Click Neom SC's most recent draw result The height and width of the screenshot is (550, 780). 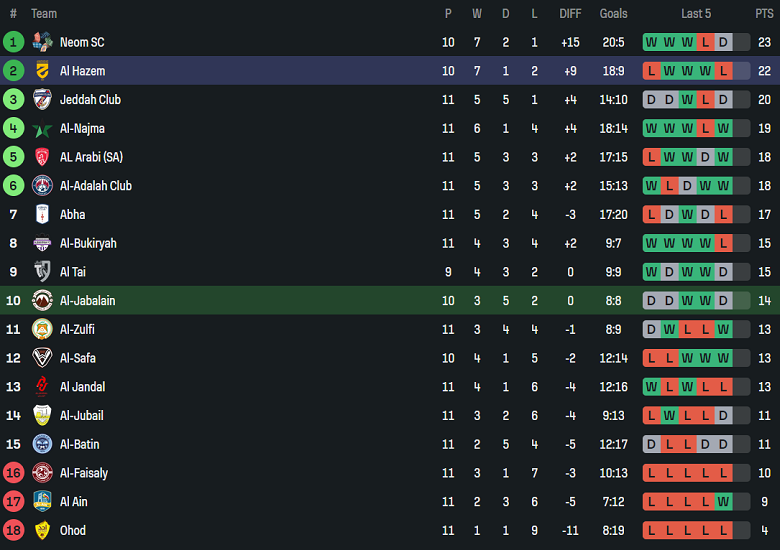[x=723, y=42]
